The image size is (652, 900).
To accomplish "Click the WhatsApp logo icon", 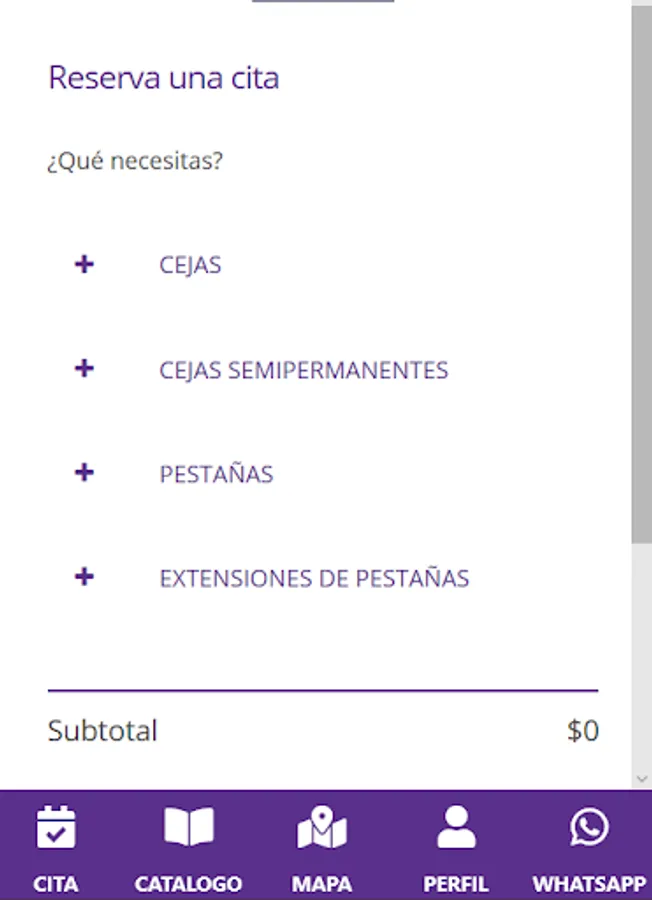I will point(589,827).
